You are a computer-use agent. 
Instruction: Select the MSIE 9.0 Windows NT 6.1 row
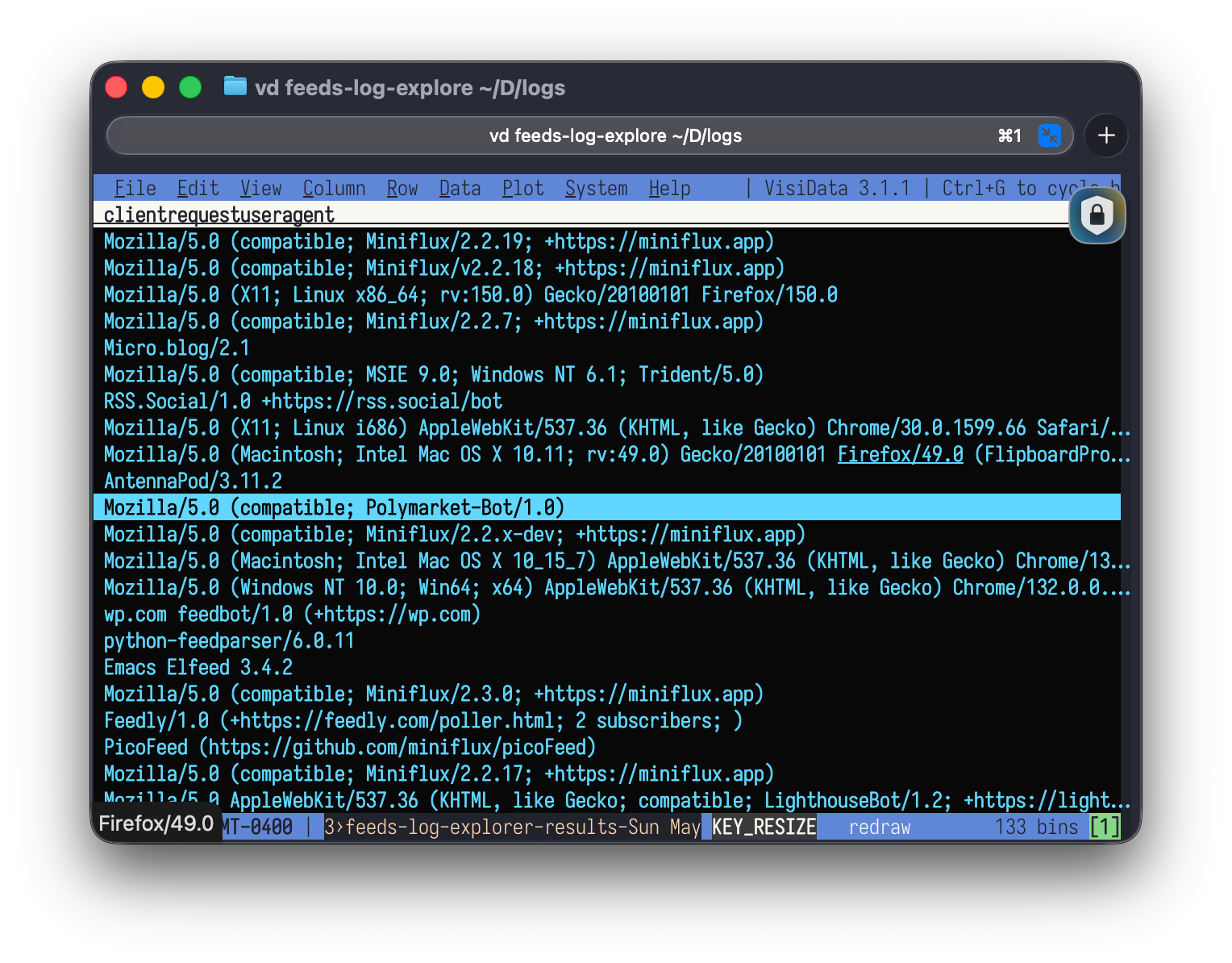[x=607, y=374]
